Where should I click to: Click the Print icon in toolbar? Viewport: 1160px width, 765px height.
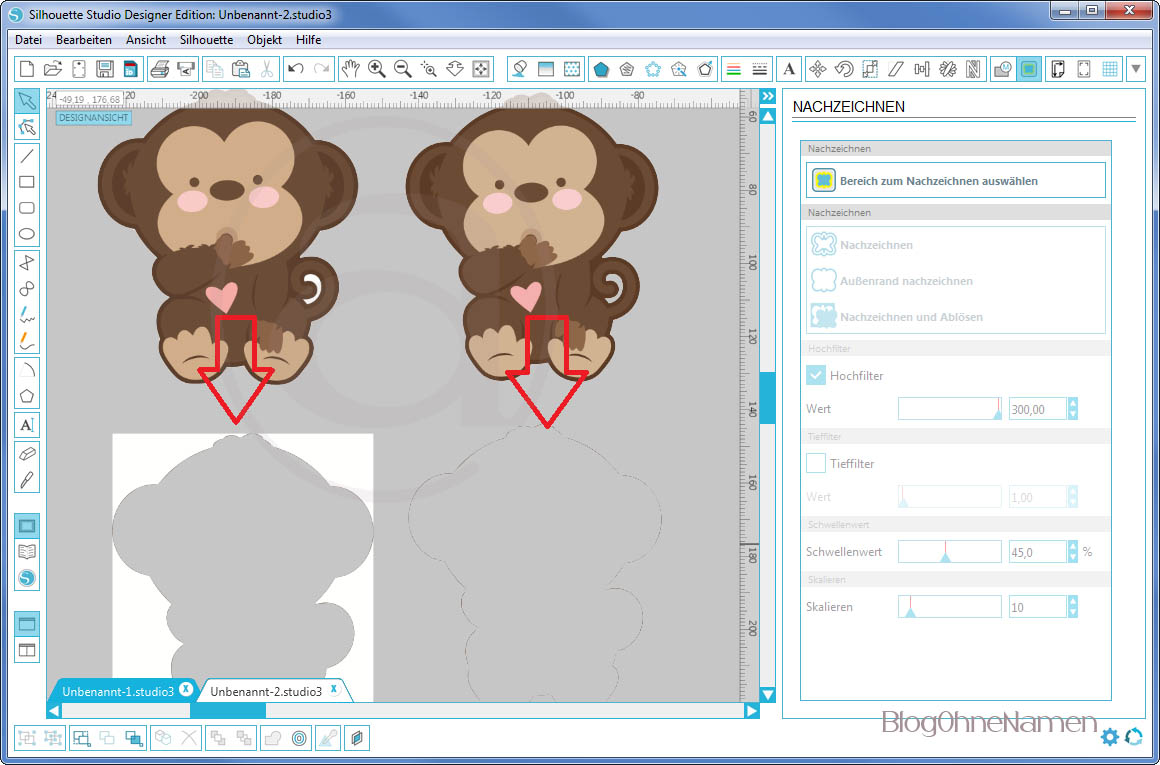159,69
